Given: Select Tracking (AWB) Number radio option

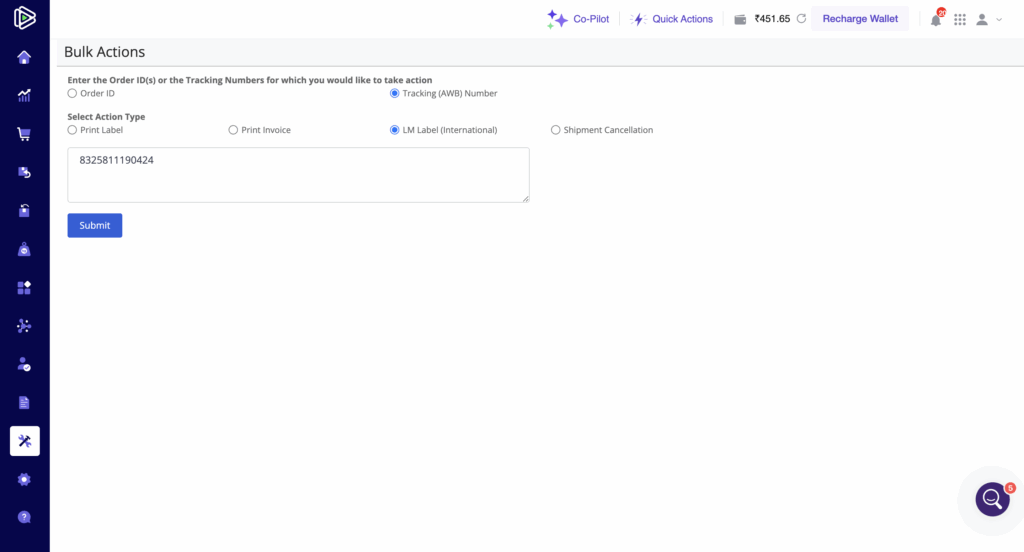Looking at the screenshot, I should pos(395,93).
